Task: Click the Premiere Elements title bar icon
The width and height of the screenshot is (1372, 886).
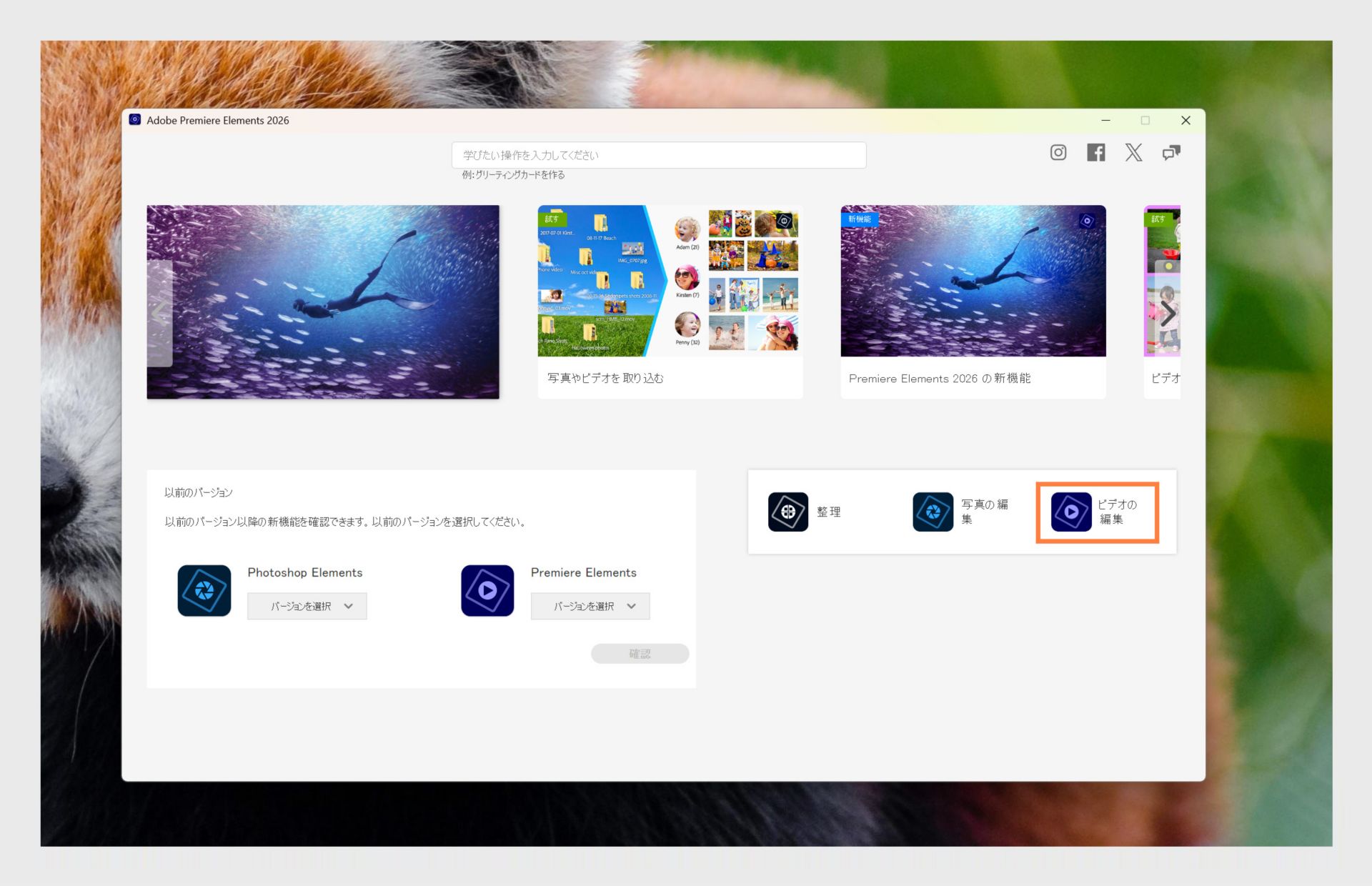Action: 134,120
